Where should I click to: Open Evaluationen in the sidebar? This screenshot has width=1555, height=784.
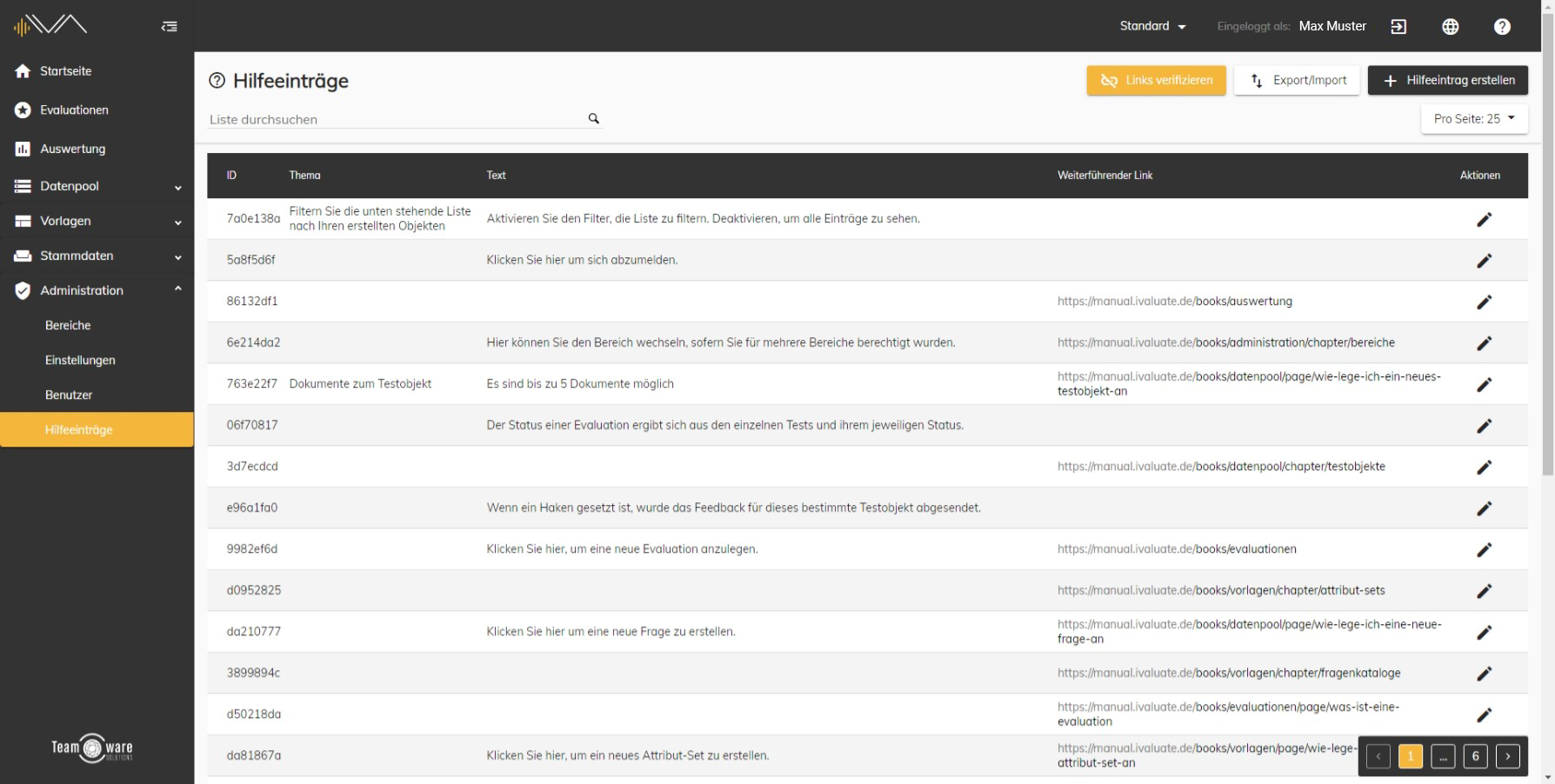click(x=97, y=110)
